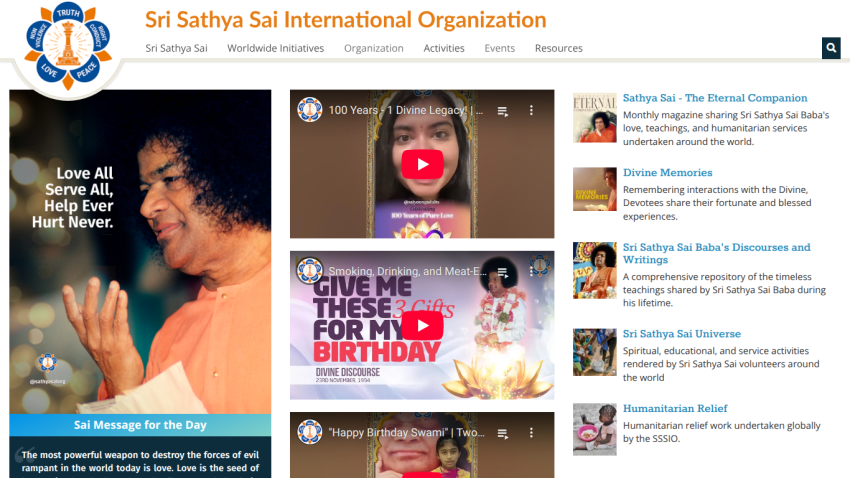This screenshot has height=478, width=850.
Task: Click the 'Sai Message for the Day' heading
Action: 140,425
